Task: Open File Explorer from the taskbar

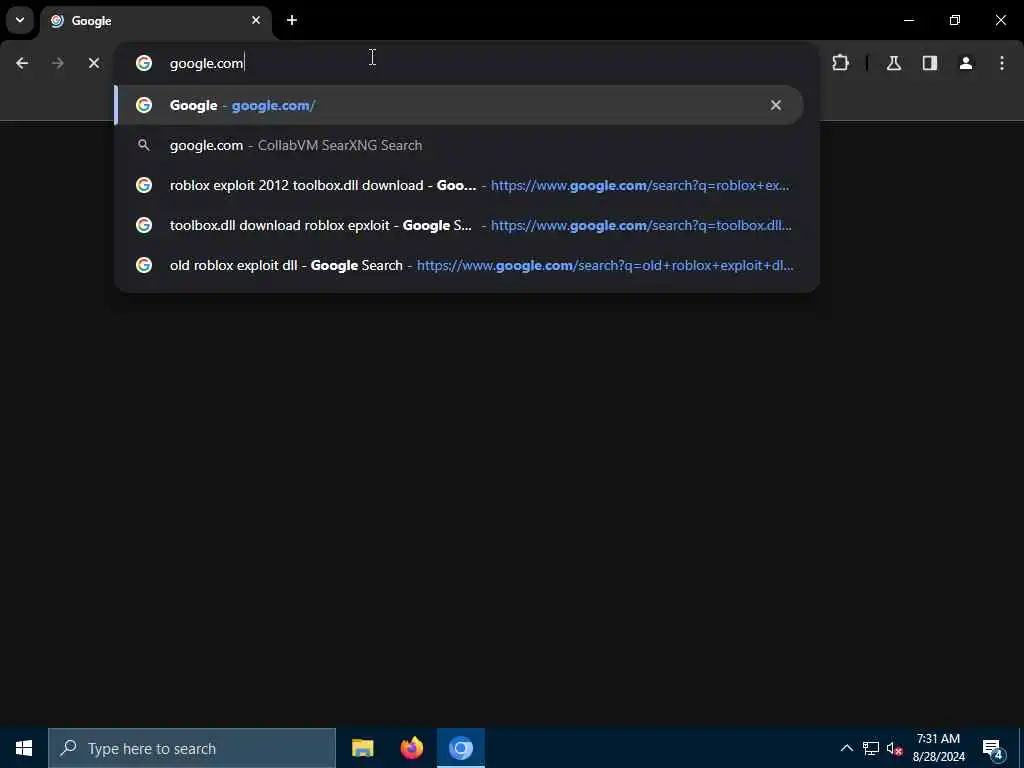Action: [x=362, y=748]
